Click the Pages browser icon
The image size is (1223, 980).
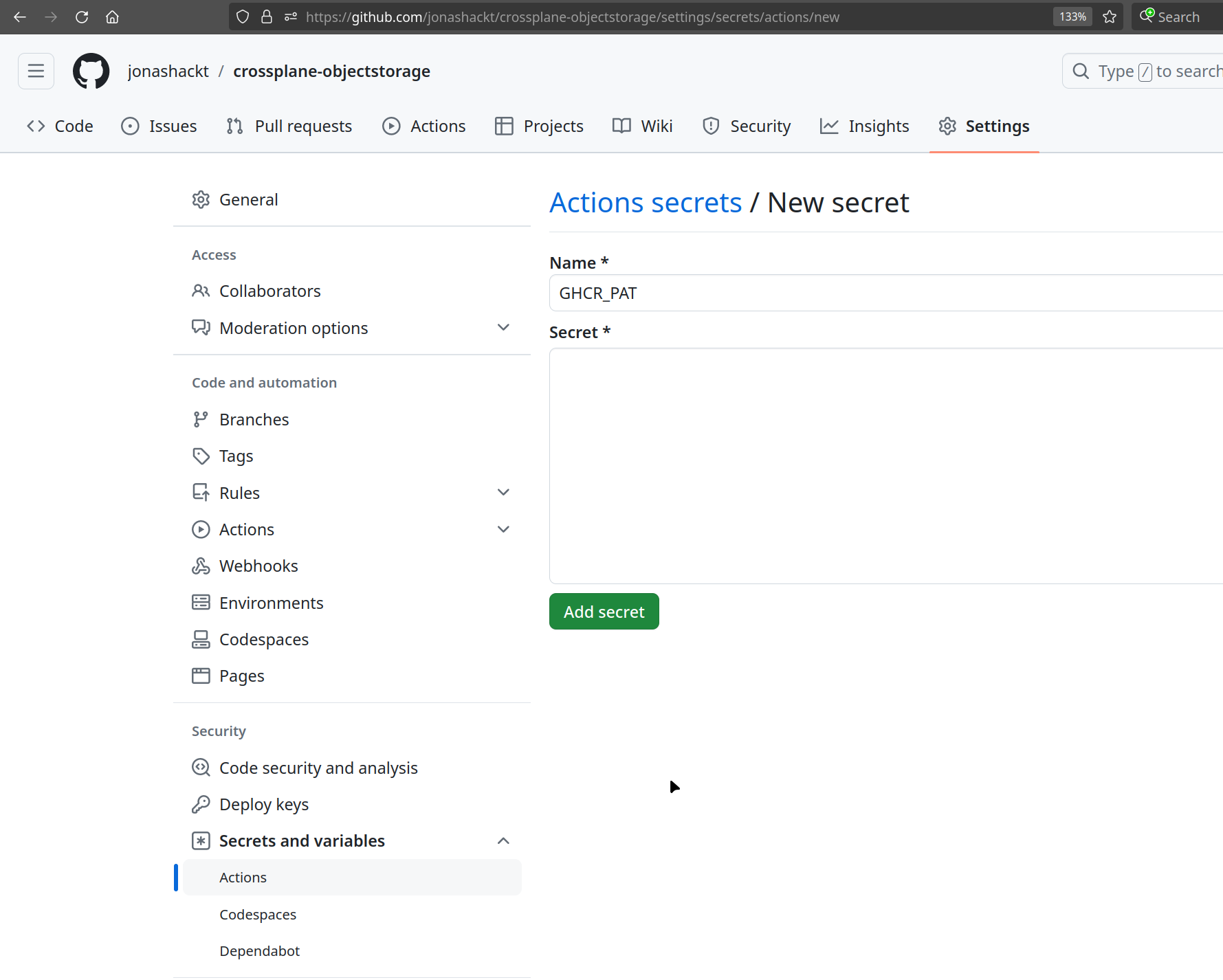201,676
